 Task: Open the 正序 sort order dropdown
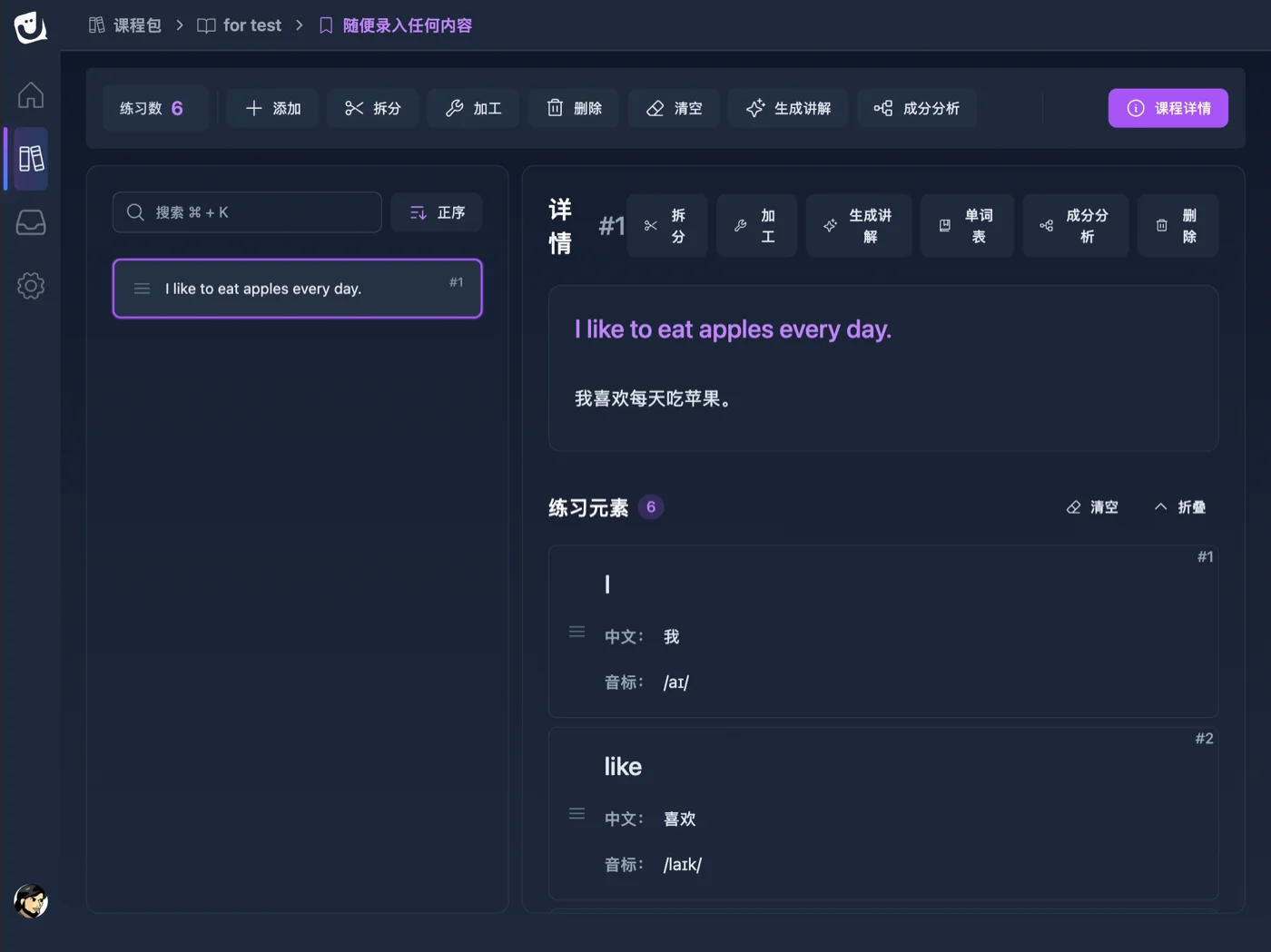[436, 211]
